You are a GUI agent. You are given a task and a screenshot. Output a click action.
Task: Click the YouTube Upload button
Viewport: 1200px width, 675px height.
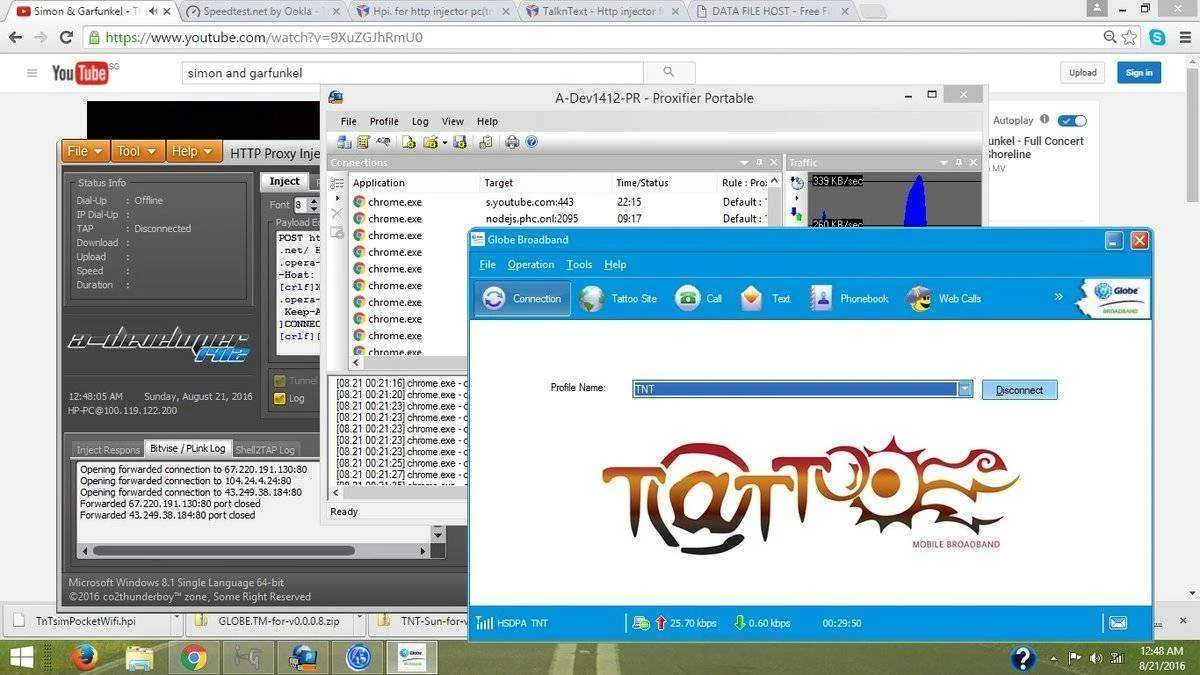1083,72
